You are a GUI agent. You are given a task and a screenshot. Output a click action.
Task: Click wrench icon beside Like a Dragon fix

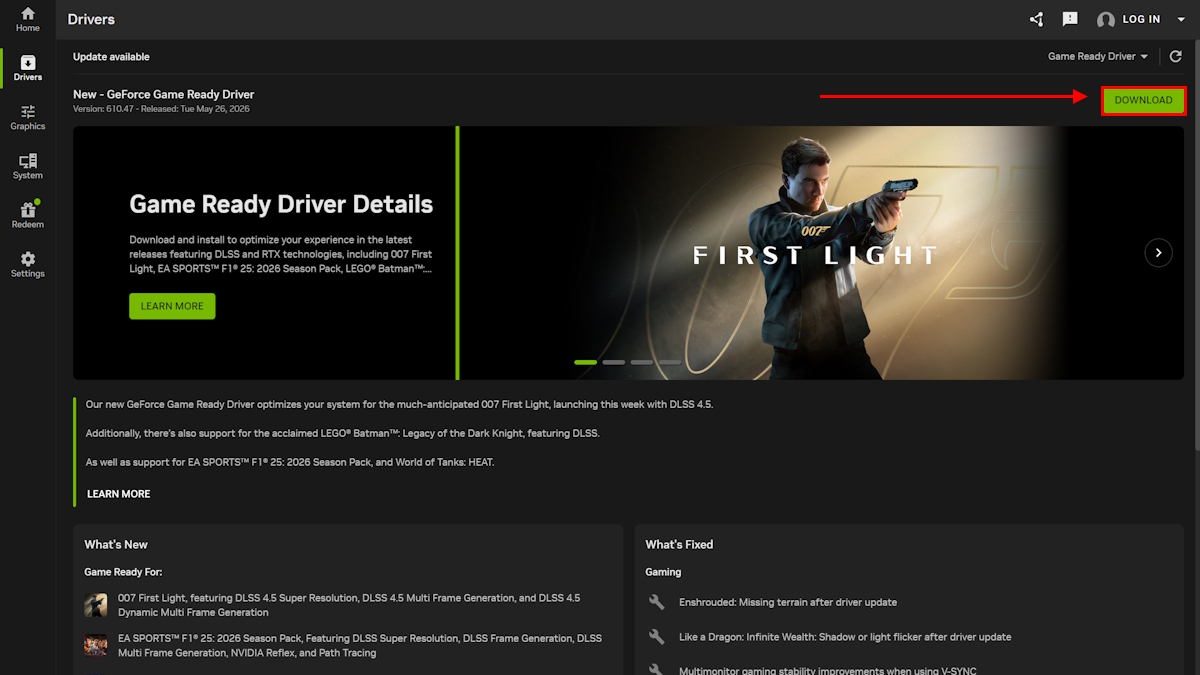pos(657,637)
